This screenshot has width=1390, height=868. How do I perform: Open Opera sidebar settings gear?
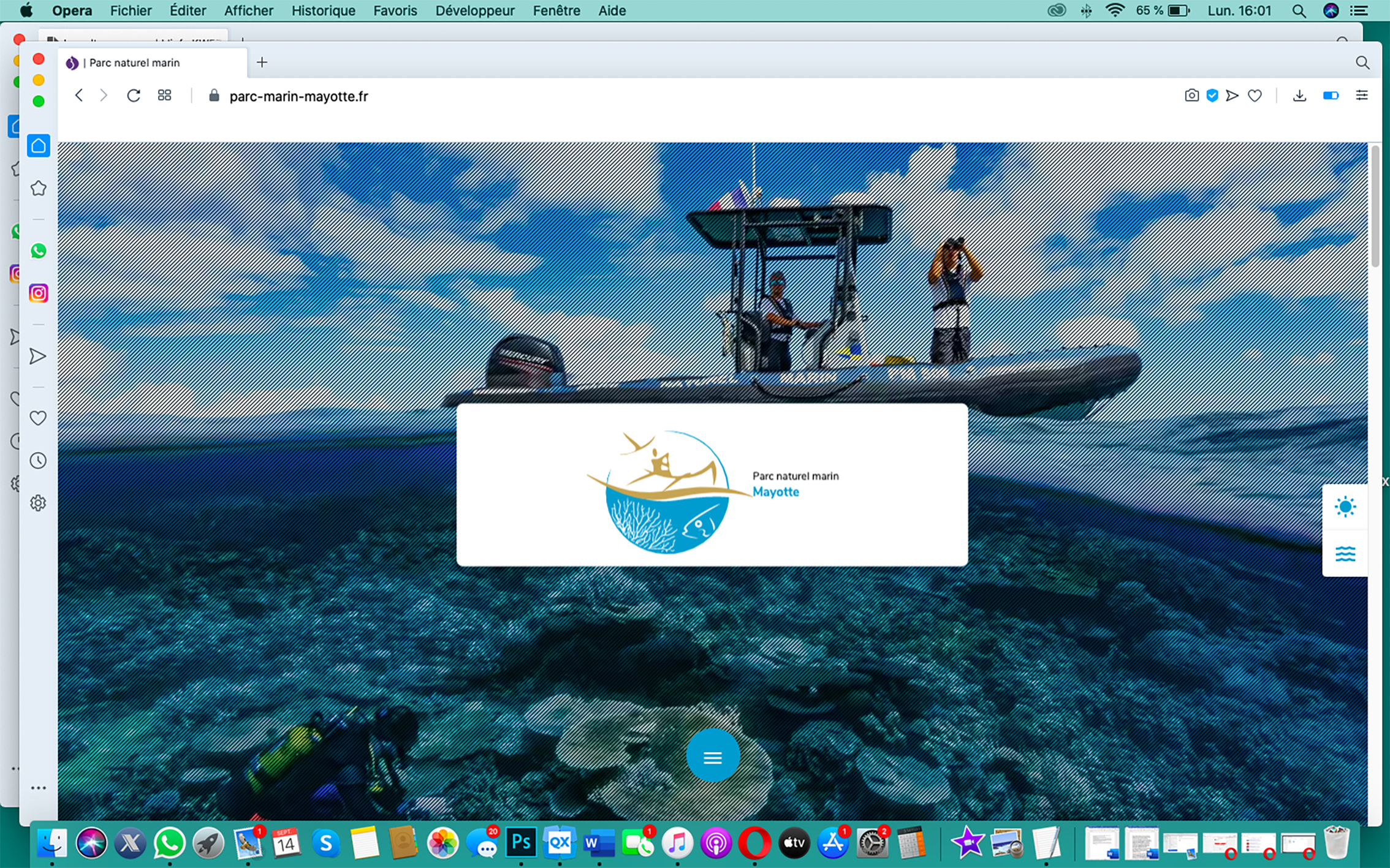[38, 503]
